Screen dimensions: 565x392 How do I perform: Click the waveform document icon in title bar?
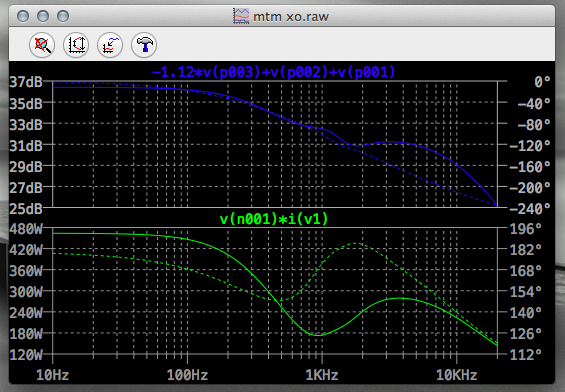tap(241, 16)
